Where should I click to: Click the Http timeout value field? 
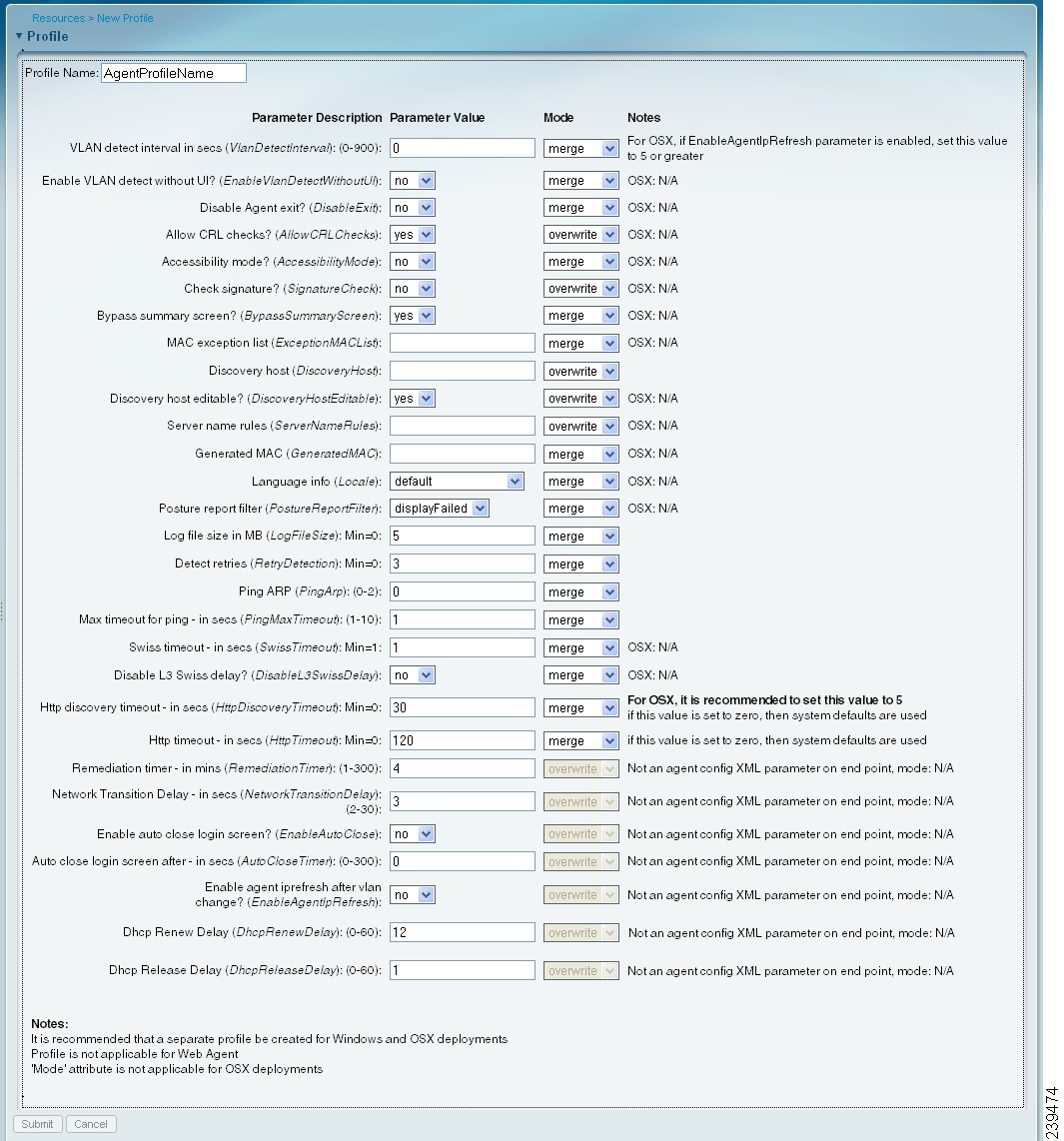pyautogui.click(x=463, y=740)
